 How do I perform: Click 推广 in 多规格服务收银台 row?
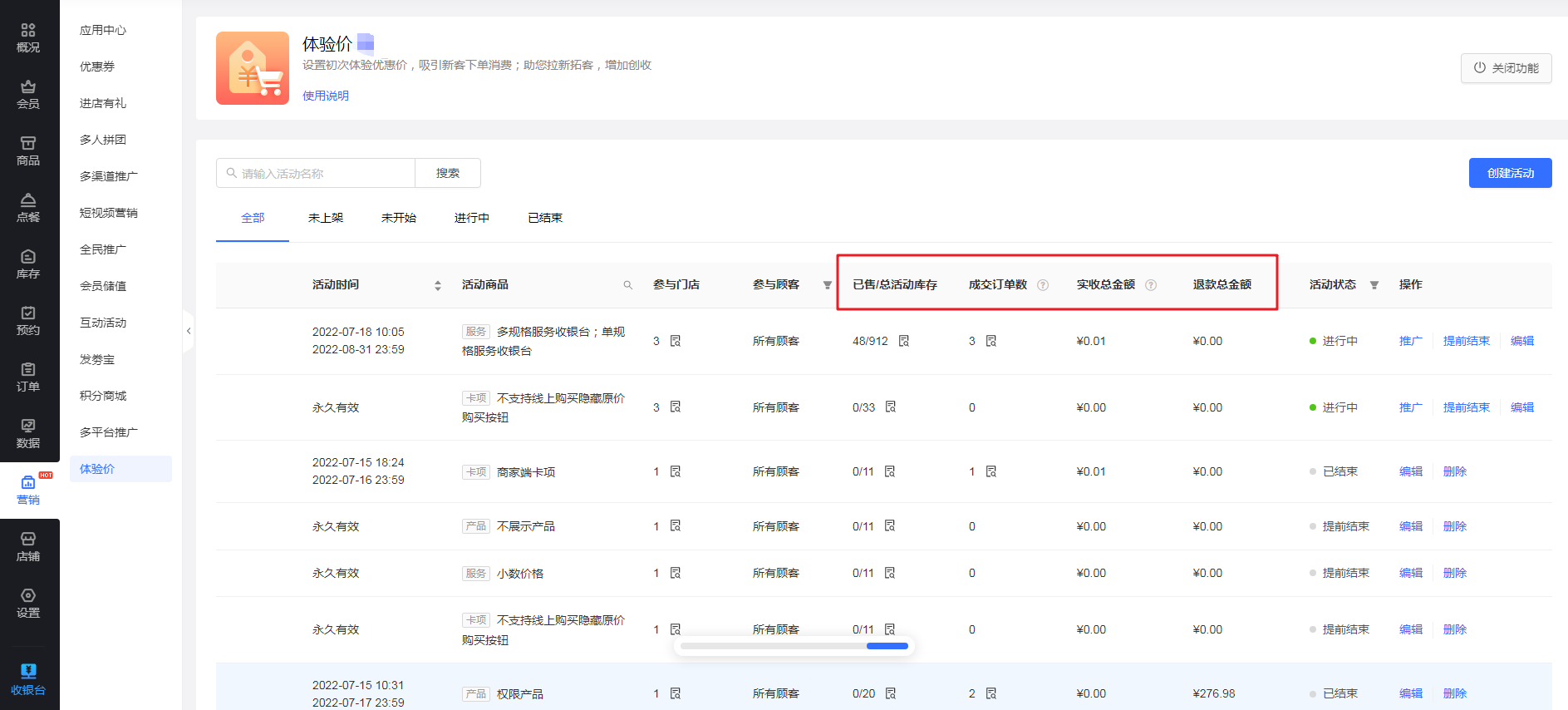click(x=1410, y=341)
